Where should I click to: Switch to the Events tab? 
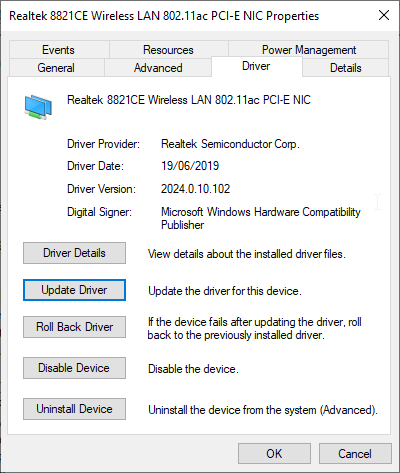coord(59,50)
